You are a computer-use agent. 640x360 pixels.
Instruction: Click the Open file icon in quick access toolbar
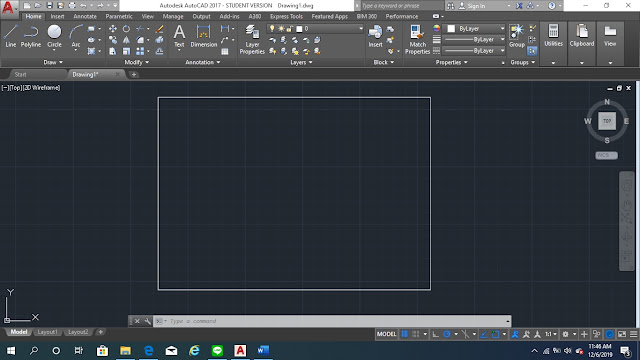tap(38, 6)
